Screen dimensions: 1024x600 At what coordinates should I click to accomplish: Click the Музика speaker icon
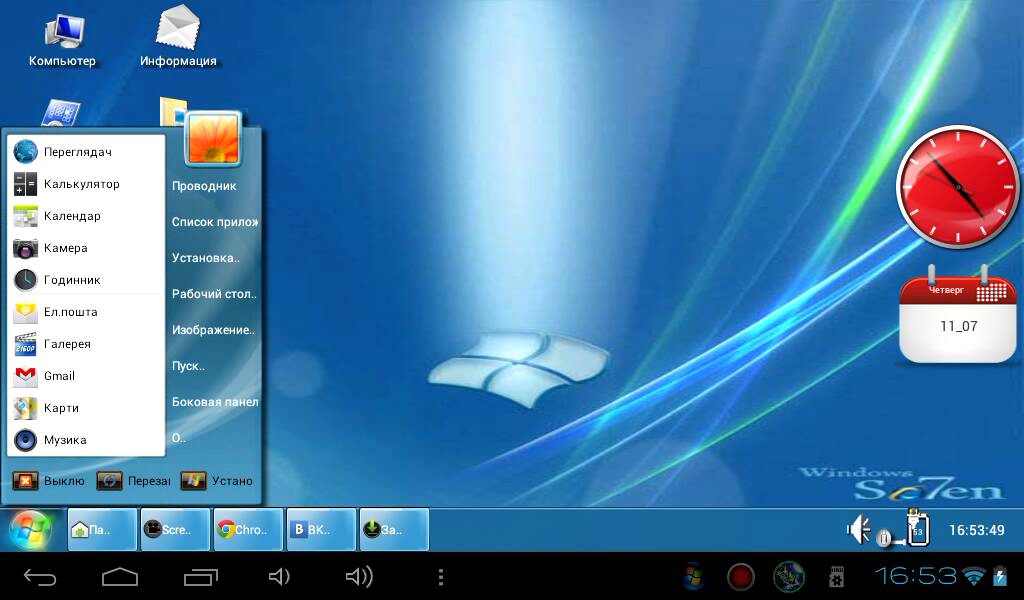tap(25, 440)
